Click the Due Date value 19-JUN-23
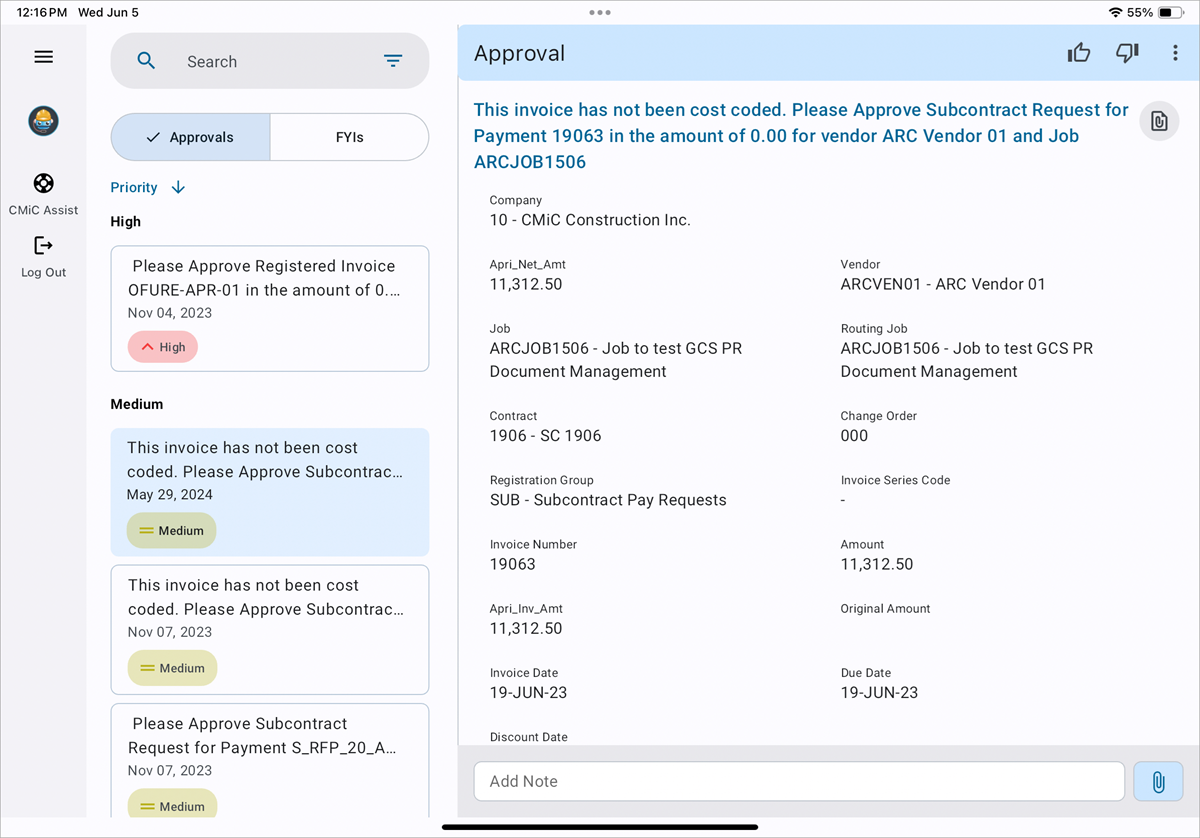 [879, 692]
